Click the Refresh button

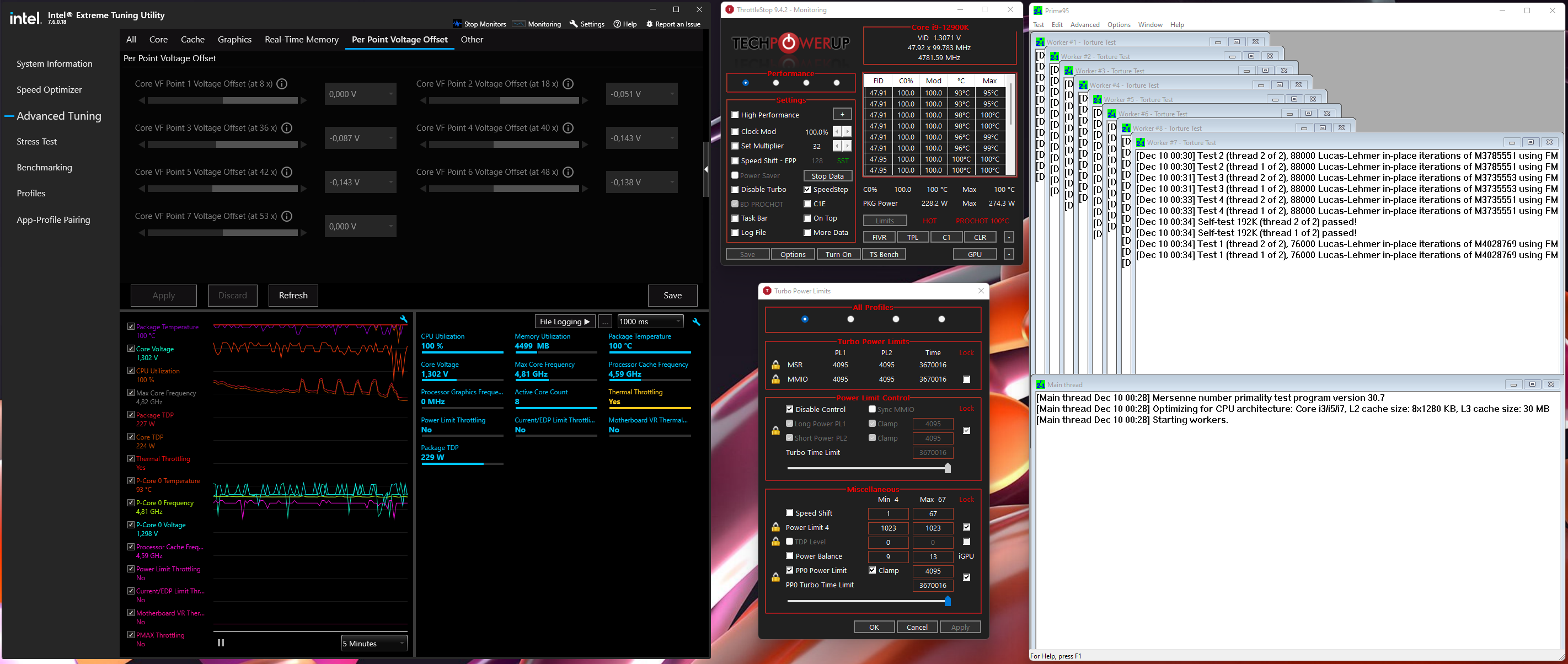pos(293,295)
